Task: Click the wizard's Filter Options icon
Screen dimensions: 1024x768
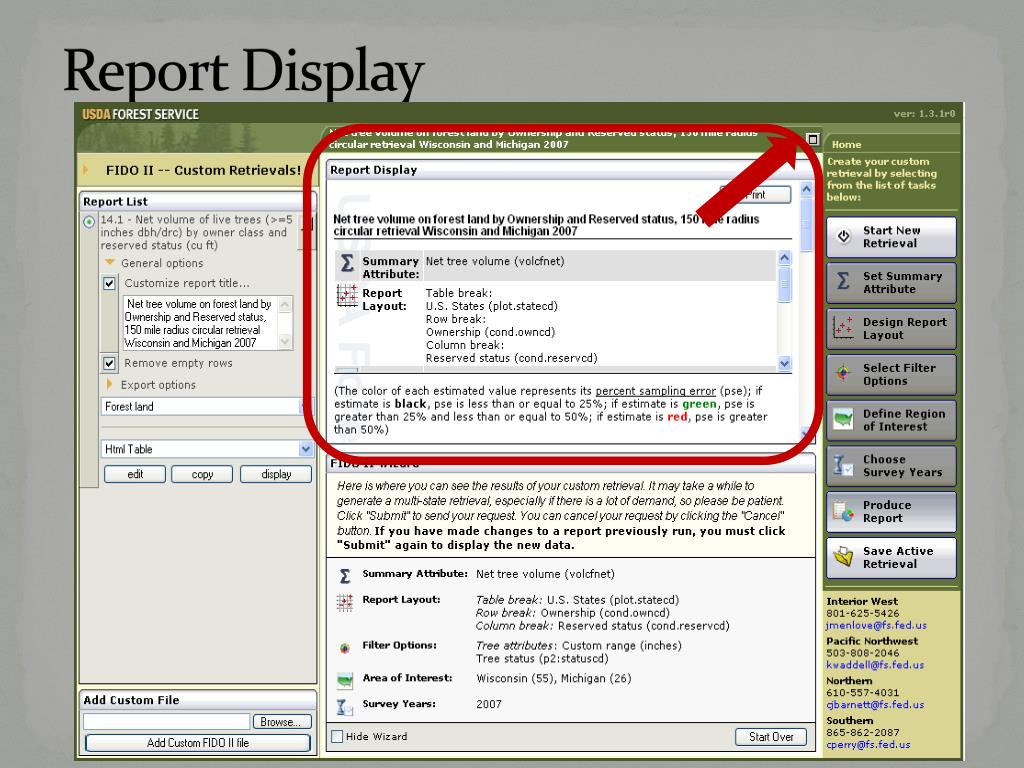Action: click(345, 648)
